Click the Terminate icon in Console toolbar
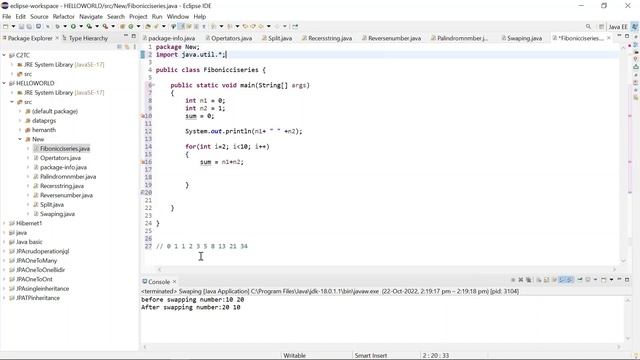 coord(513,280)
